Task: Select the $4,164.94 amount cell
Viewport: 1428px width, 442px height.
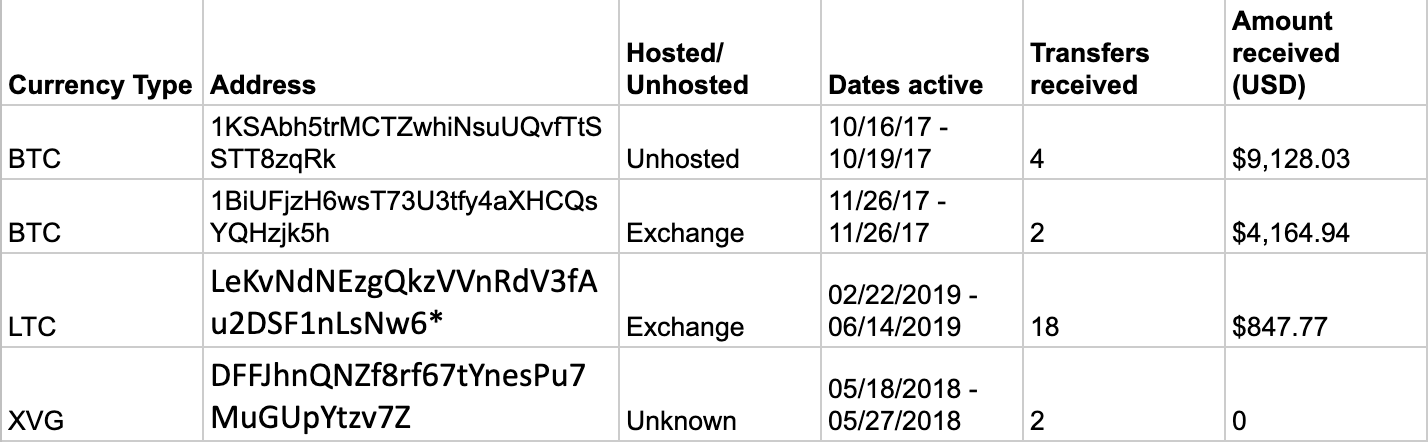Action: [x=1292, y=233]
